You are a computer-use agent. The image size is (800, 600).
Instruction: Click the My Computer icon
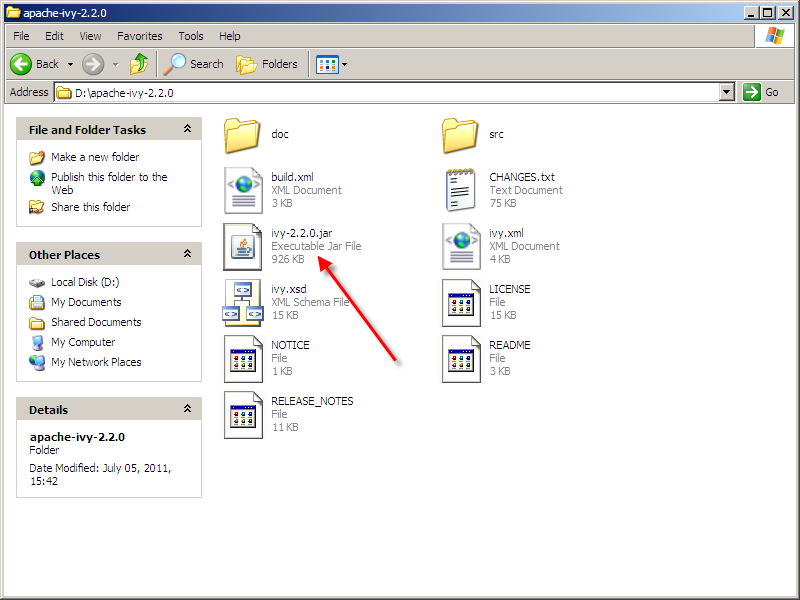point(37,342)
